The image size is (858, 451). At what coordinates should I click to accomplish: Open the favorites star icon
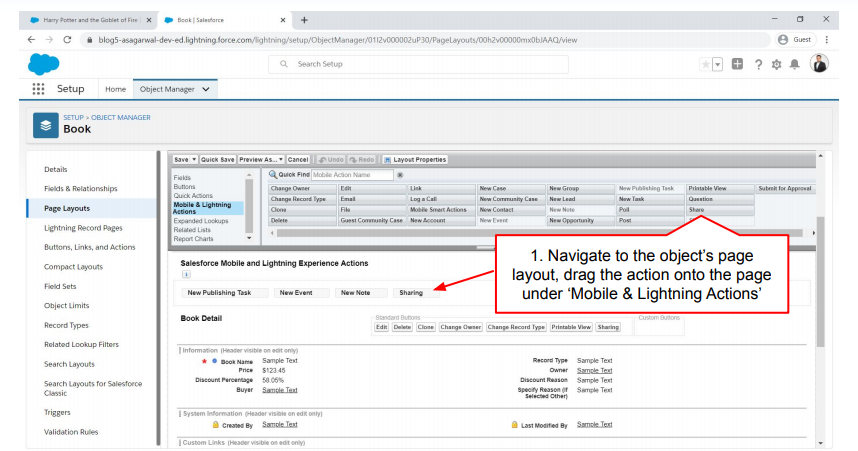tap(706, 65)
